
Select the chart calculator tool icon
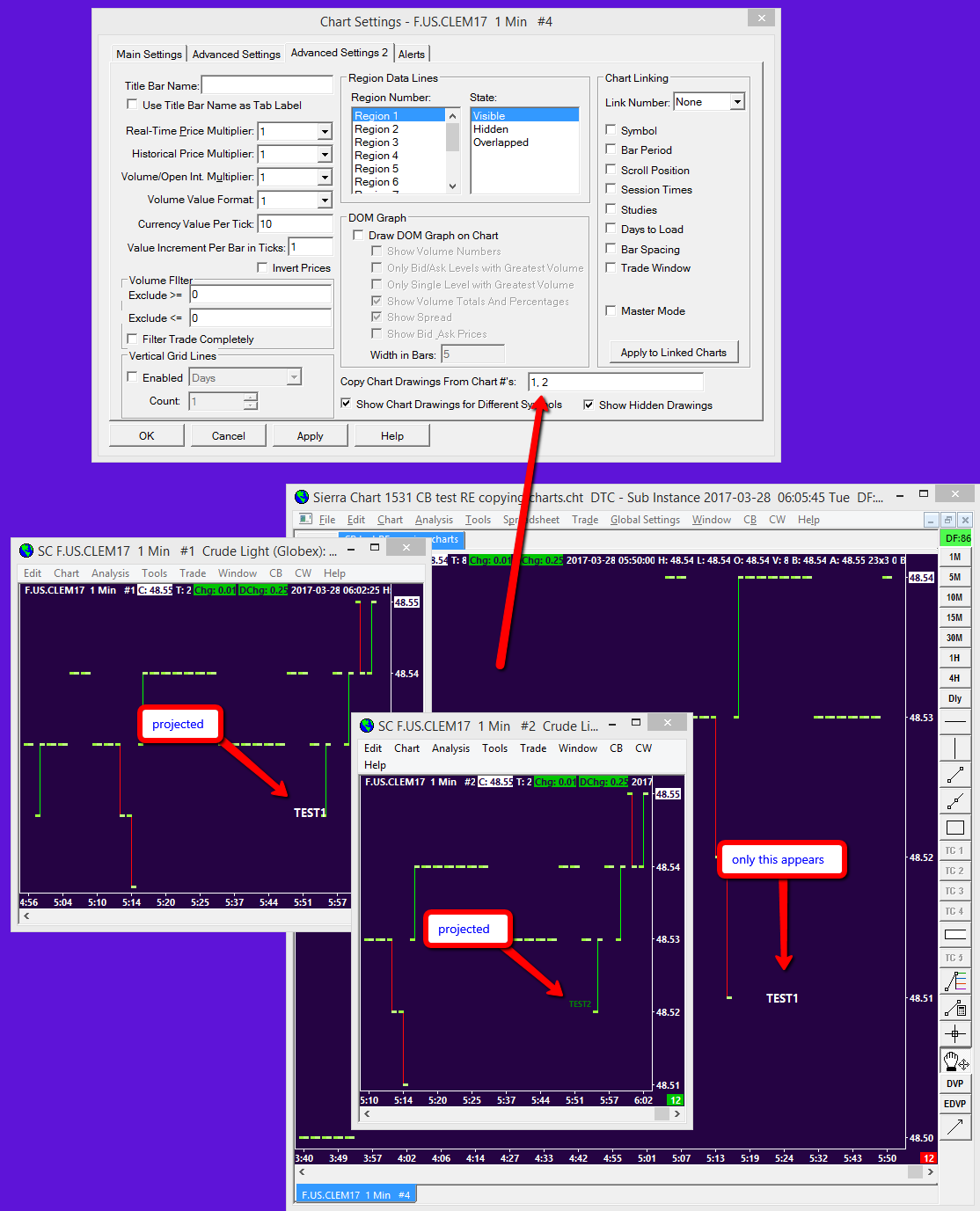(954, 1008)
